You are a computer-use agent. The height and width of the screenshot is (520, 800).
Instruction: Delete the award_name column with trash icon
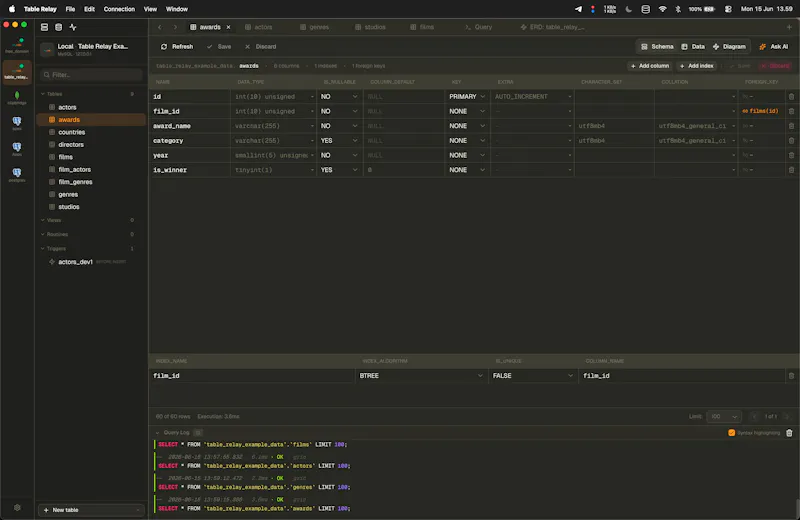click(x=791, y=126)
